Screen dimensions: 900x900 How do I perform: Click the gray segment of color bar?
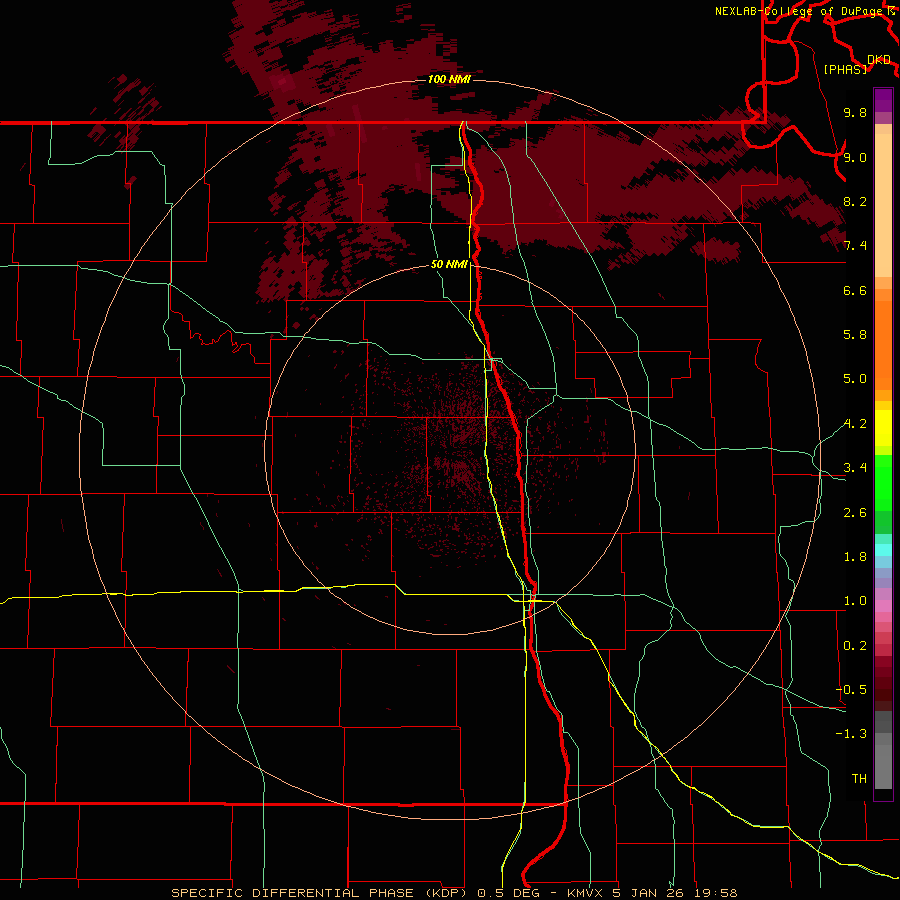coord(883,749)
